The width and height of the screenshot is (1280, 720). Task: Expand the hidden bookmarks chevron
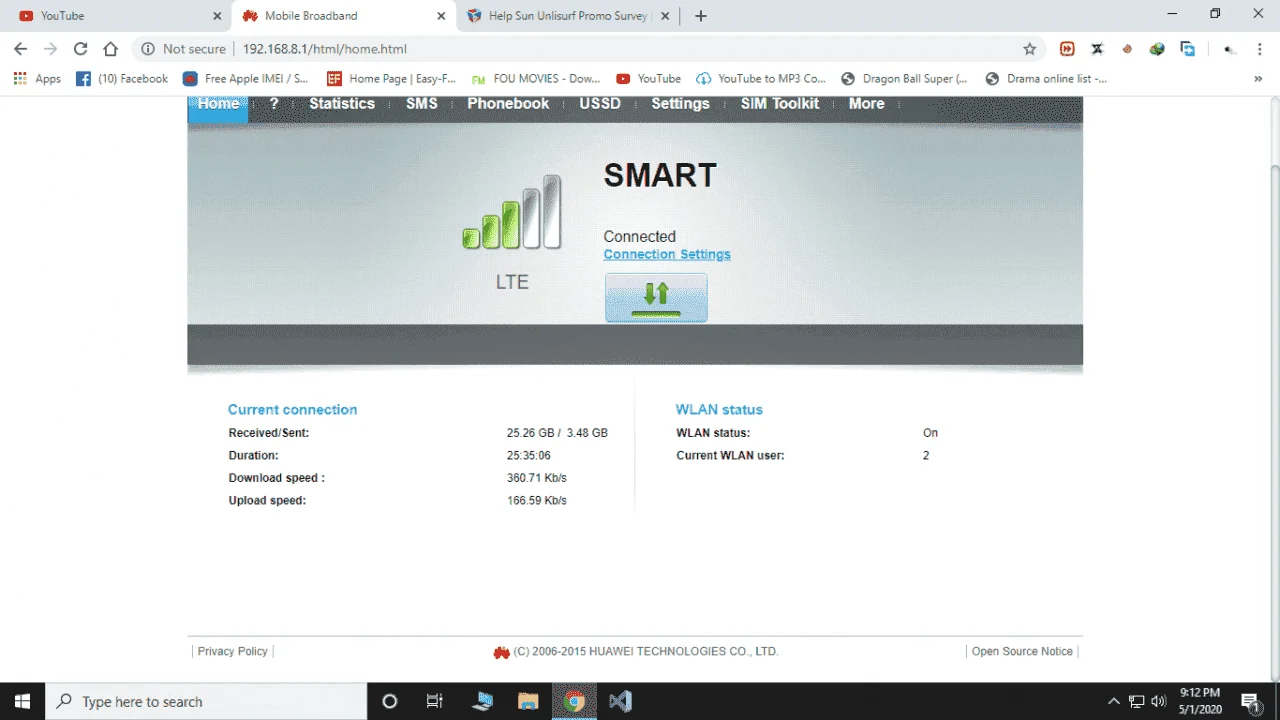pyautogui.click(x=1258, y=79)
